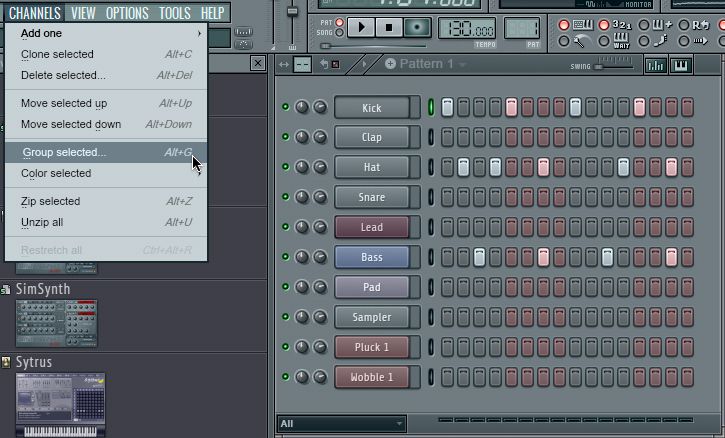This screenshot has height=438, width=725.
Task: Click the Record button
Action: point(417,27)
